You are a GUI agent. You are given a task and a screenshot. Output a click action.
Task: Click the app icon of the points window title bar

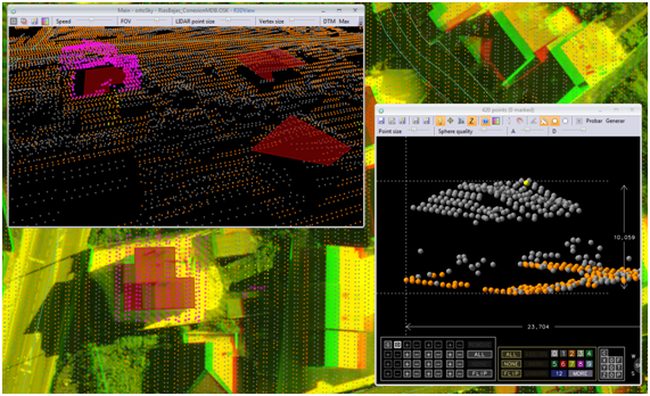pyautogui.click(x=381, y=110)
